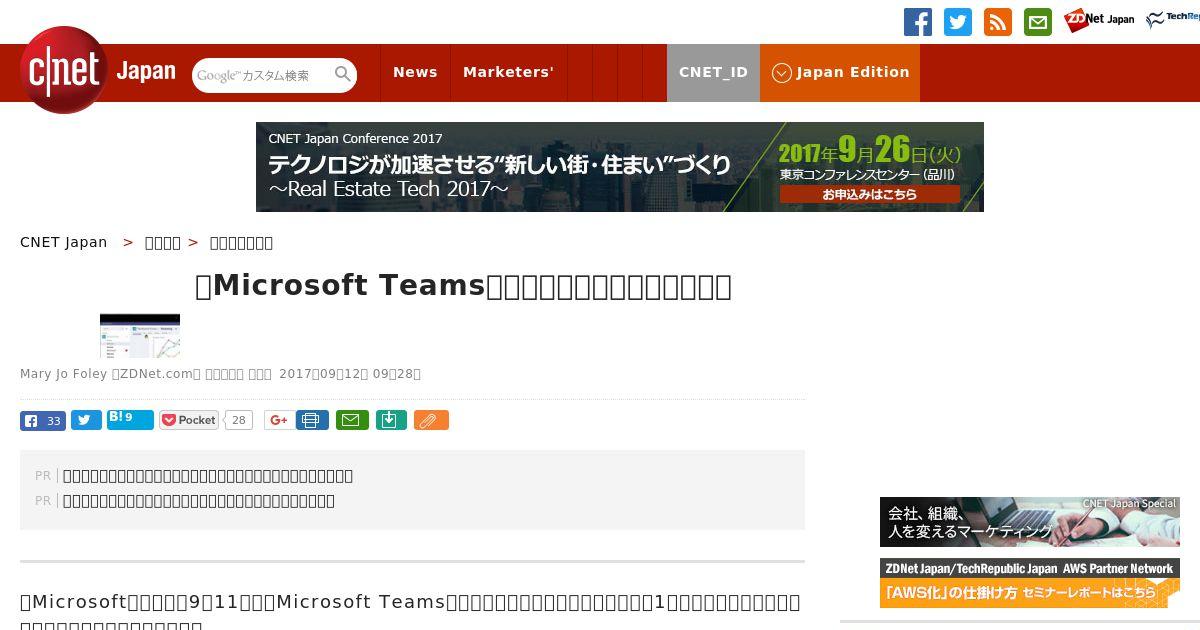Expand the Japan Edition dropdown
Viewport: 1200px width, 630px height.
coord(840,72)
